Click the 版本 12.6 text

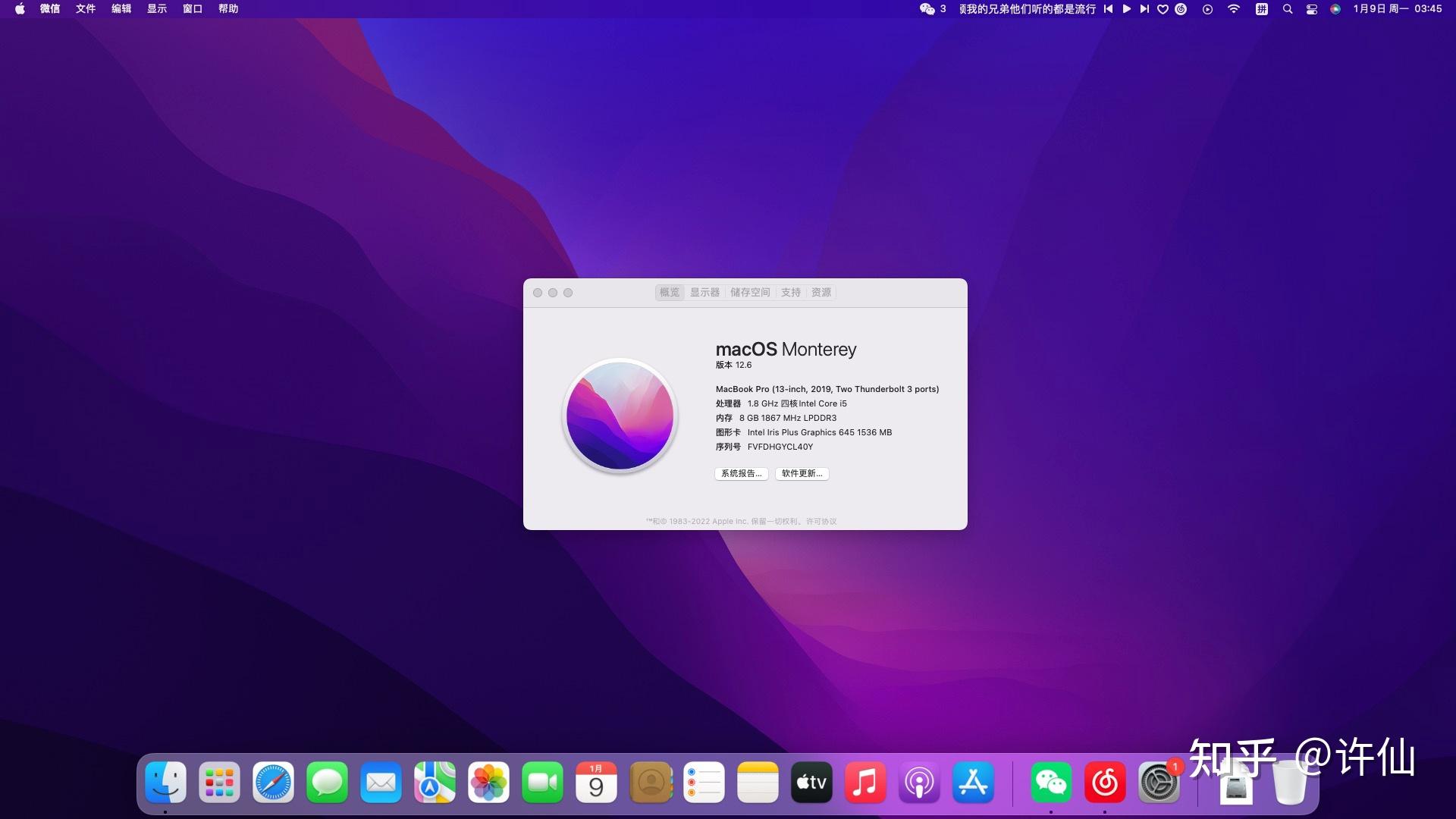733,365
